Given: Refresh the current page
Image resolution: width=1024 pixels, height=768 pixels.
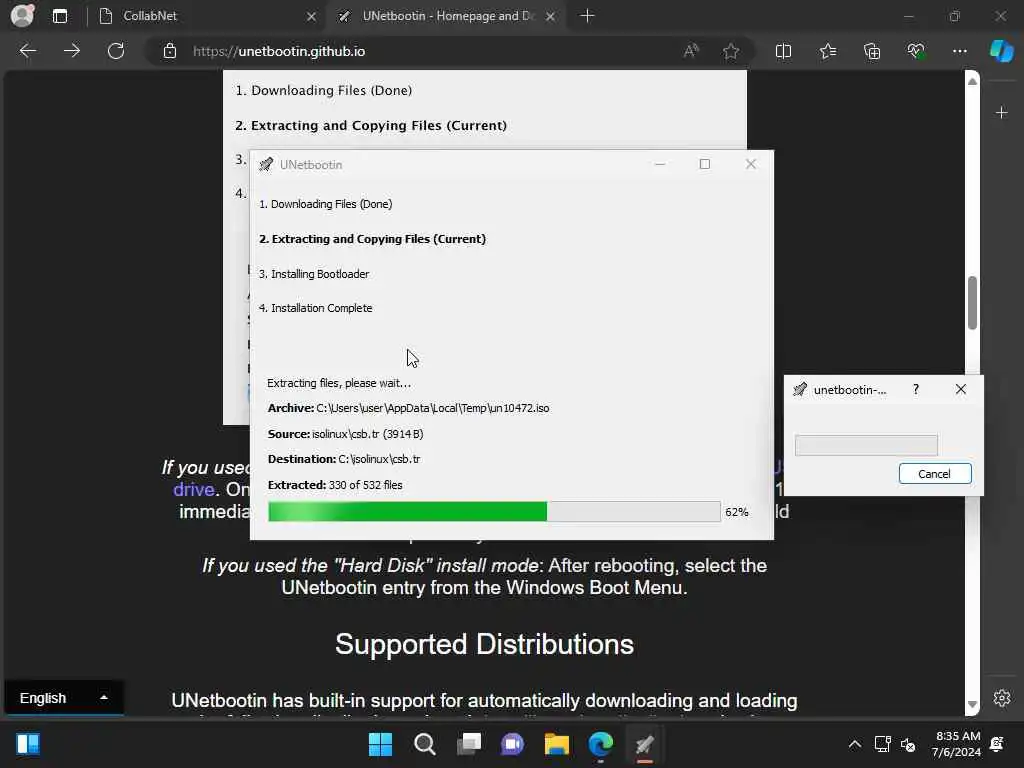Looking at the screenshot, I should (x=116, y=51).
